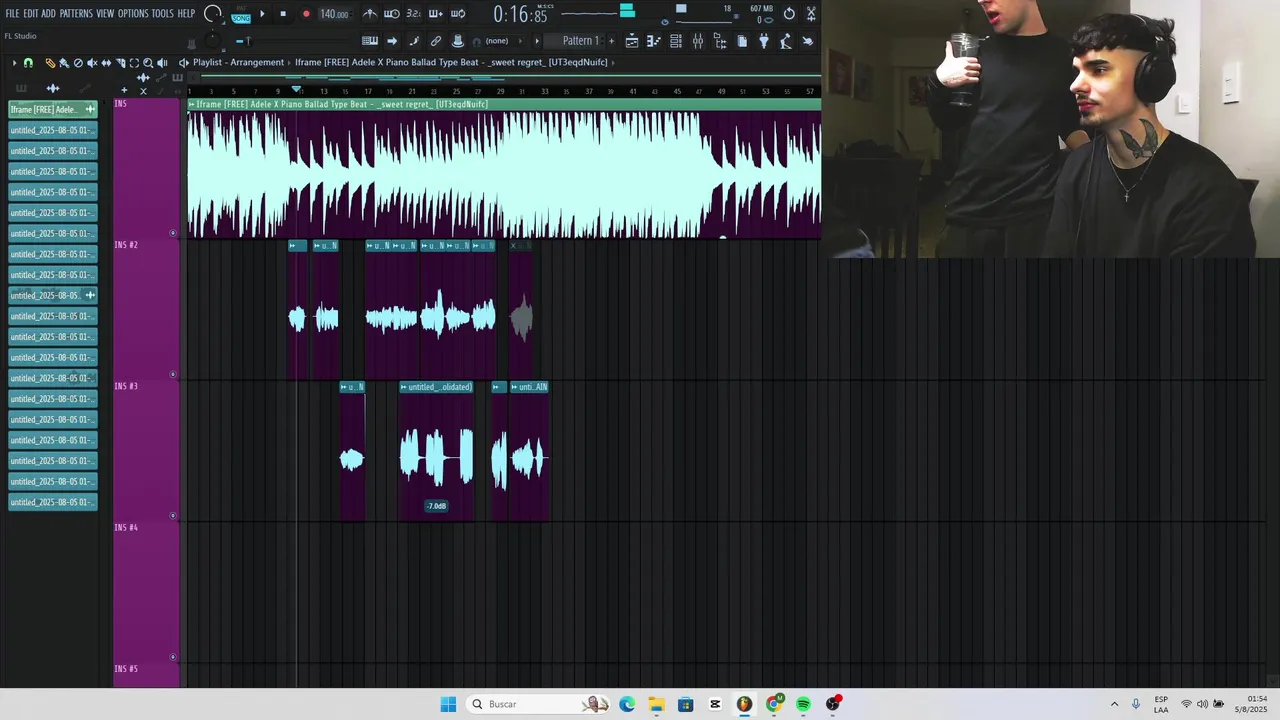Image resolution: width=1280 pixels, height=720 pixels.
Task: Open Windows Start menu
Action: pos(448,704)
